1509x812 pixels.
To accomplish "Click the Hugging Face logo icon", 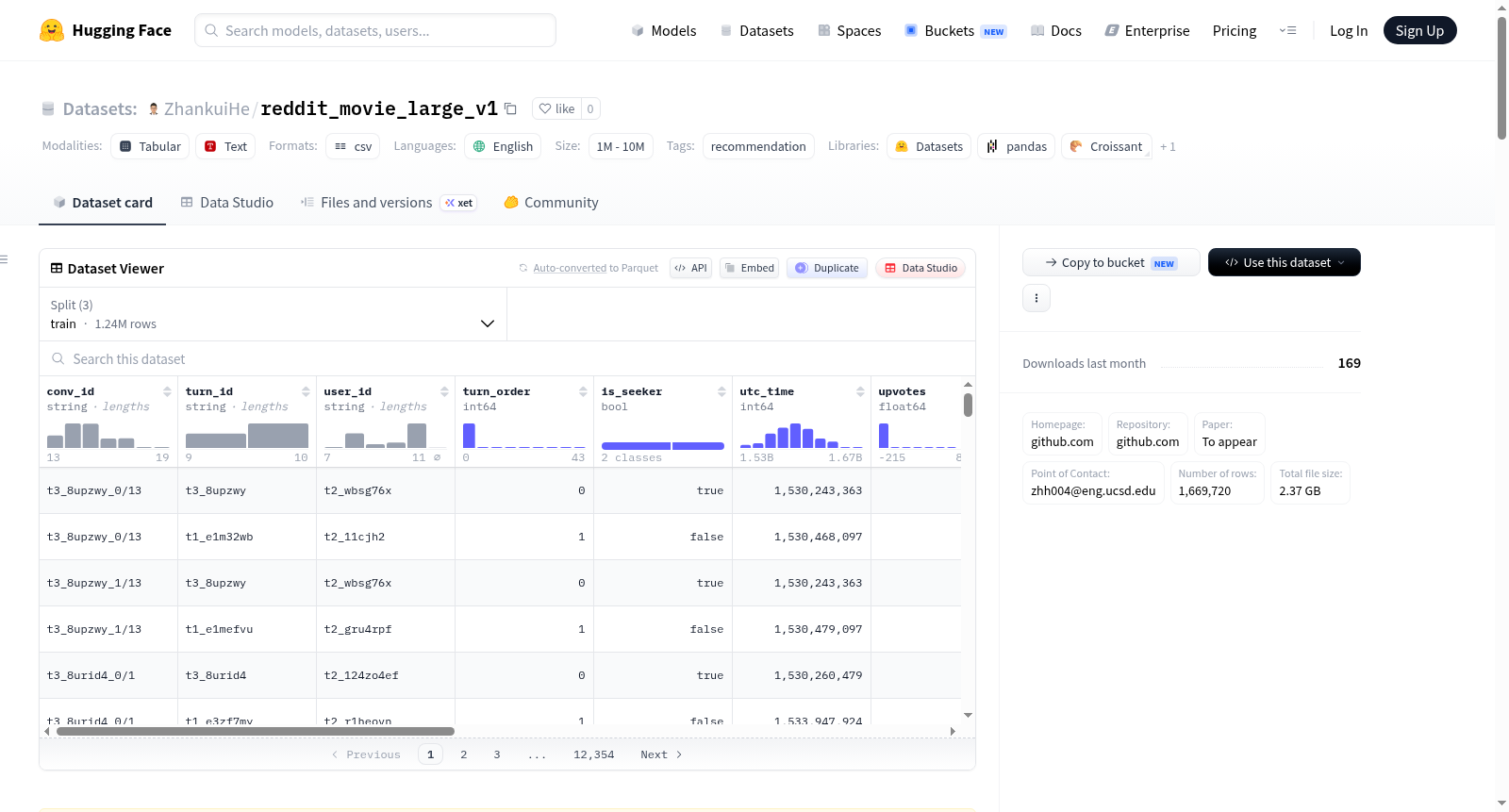I will (x=52, y=30).
